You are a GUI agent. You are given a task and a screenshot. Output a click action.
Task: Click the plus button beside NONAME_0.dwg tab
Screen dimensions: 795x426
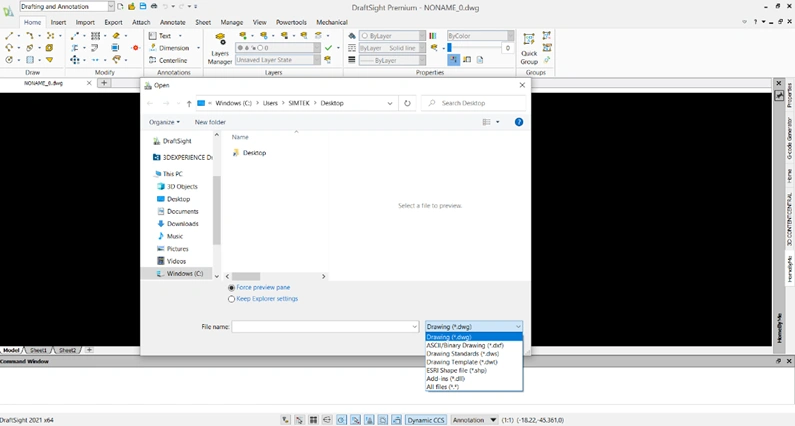pos(104,83)
